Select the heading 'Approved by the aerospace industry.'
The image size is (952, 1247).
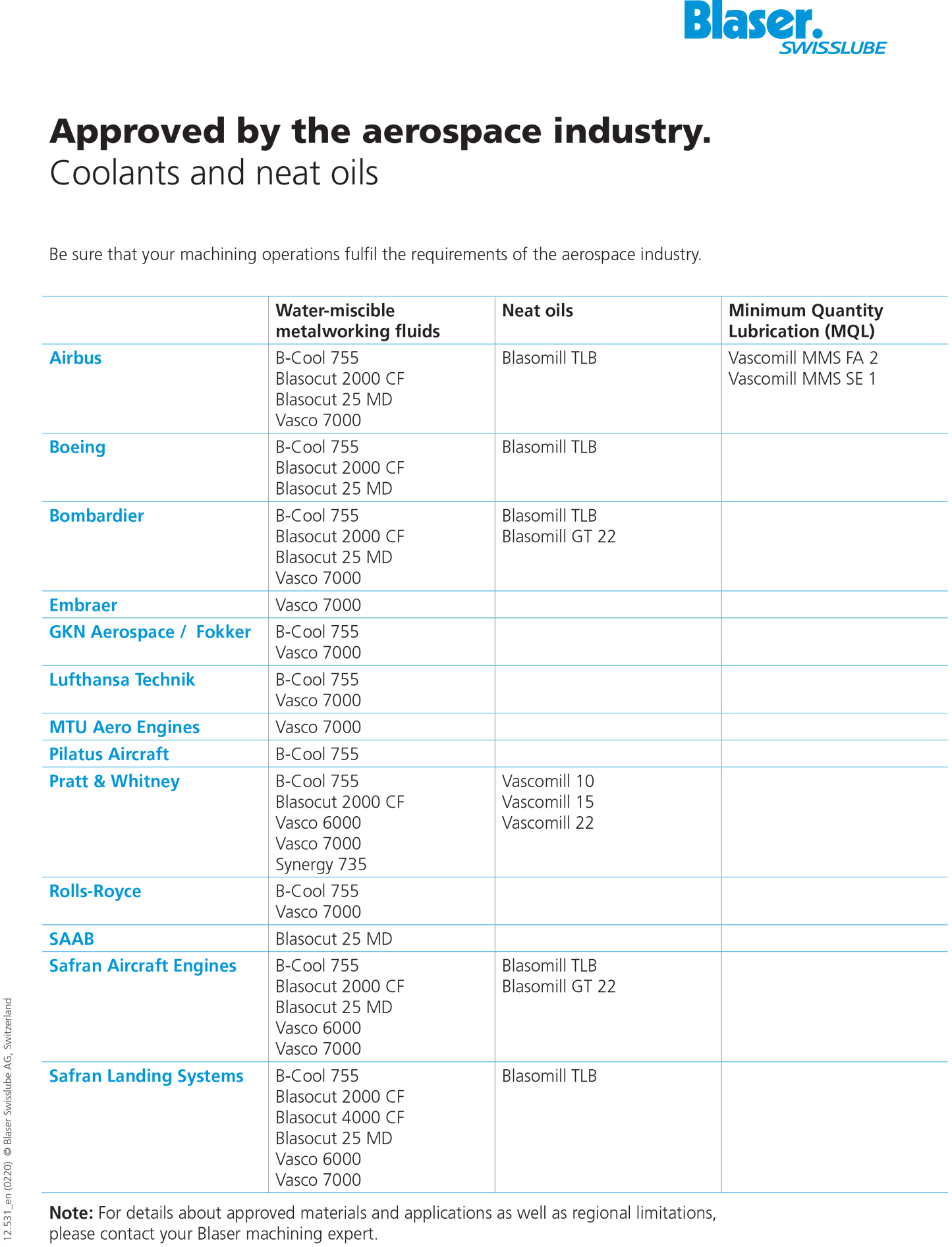pyautogui.click(x=380, y=131)
